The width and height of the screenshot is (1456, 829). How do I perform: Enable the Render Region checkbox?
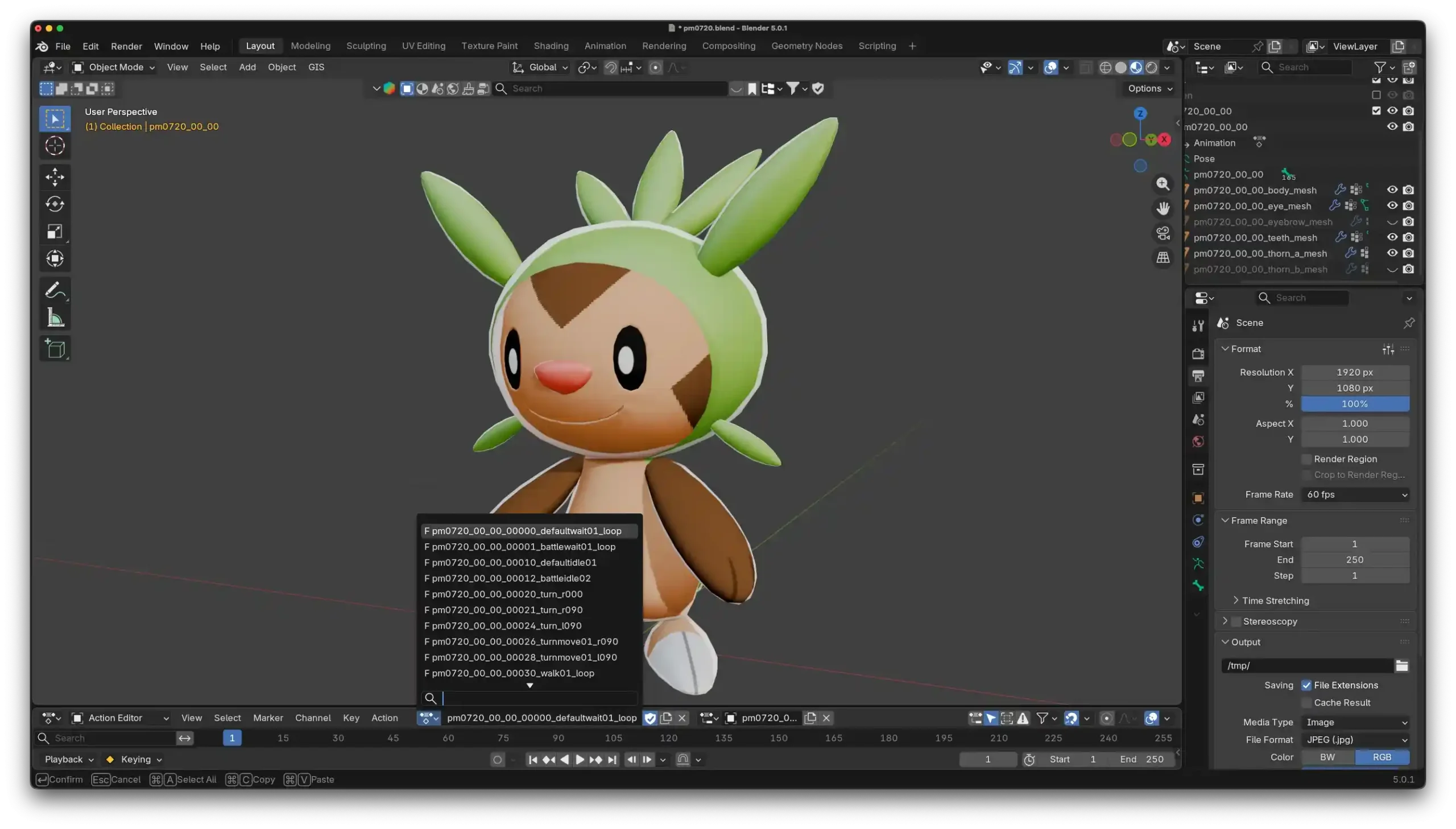(x=1306, y=459)
